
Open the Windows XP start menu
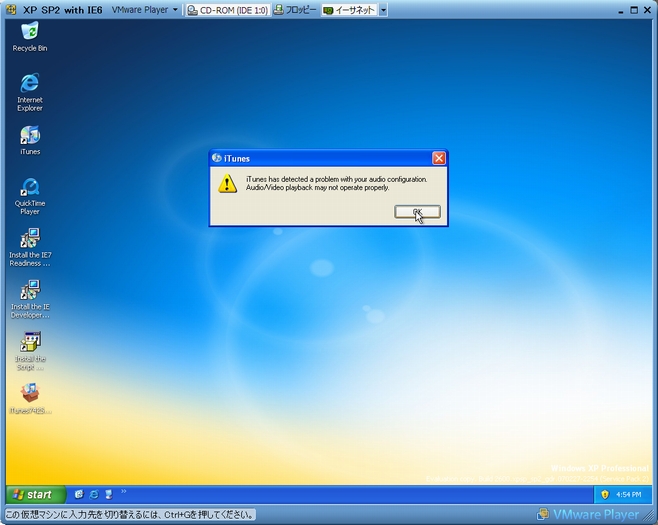(x=36, y=494)
